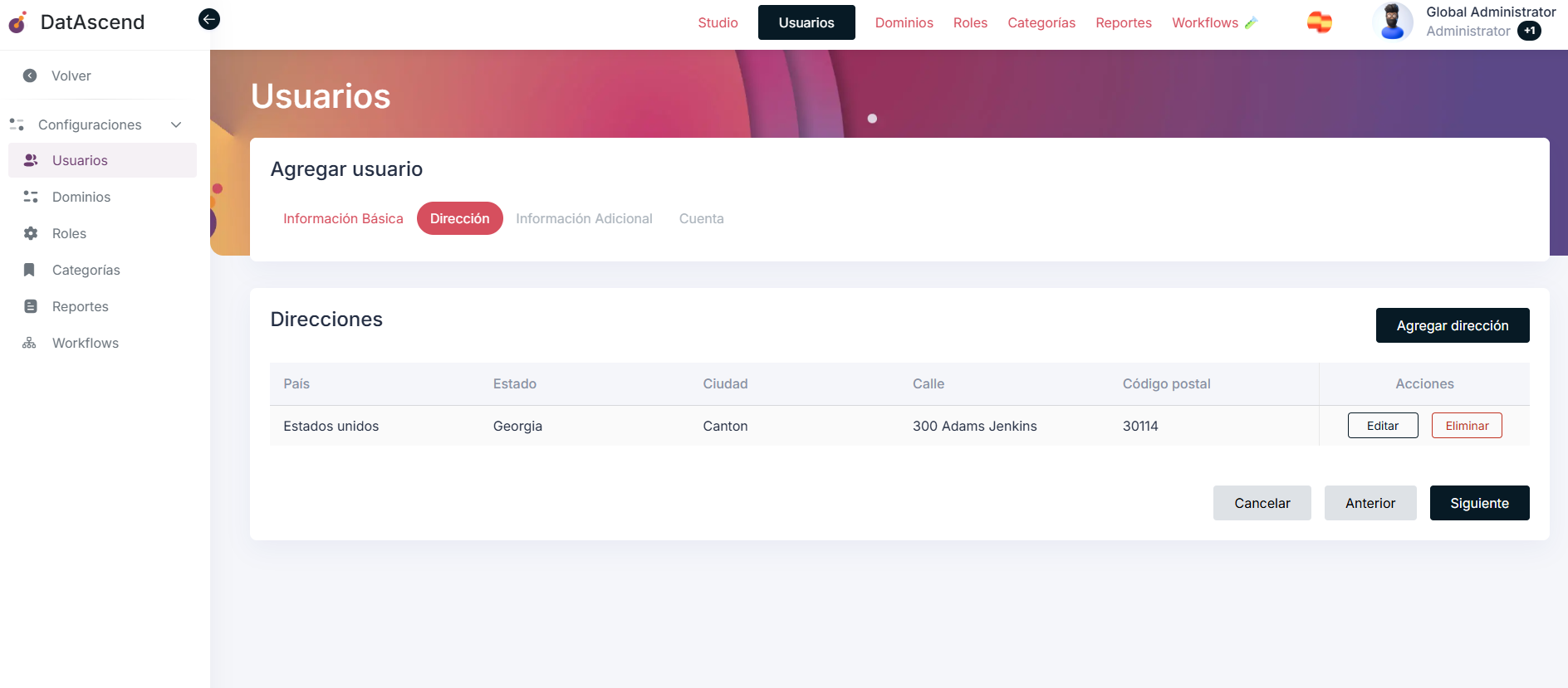Delete the Canton address with Eliminar
This screenshot has height=688, width=1568.
point(1467,426)
